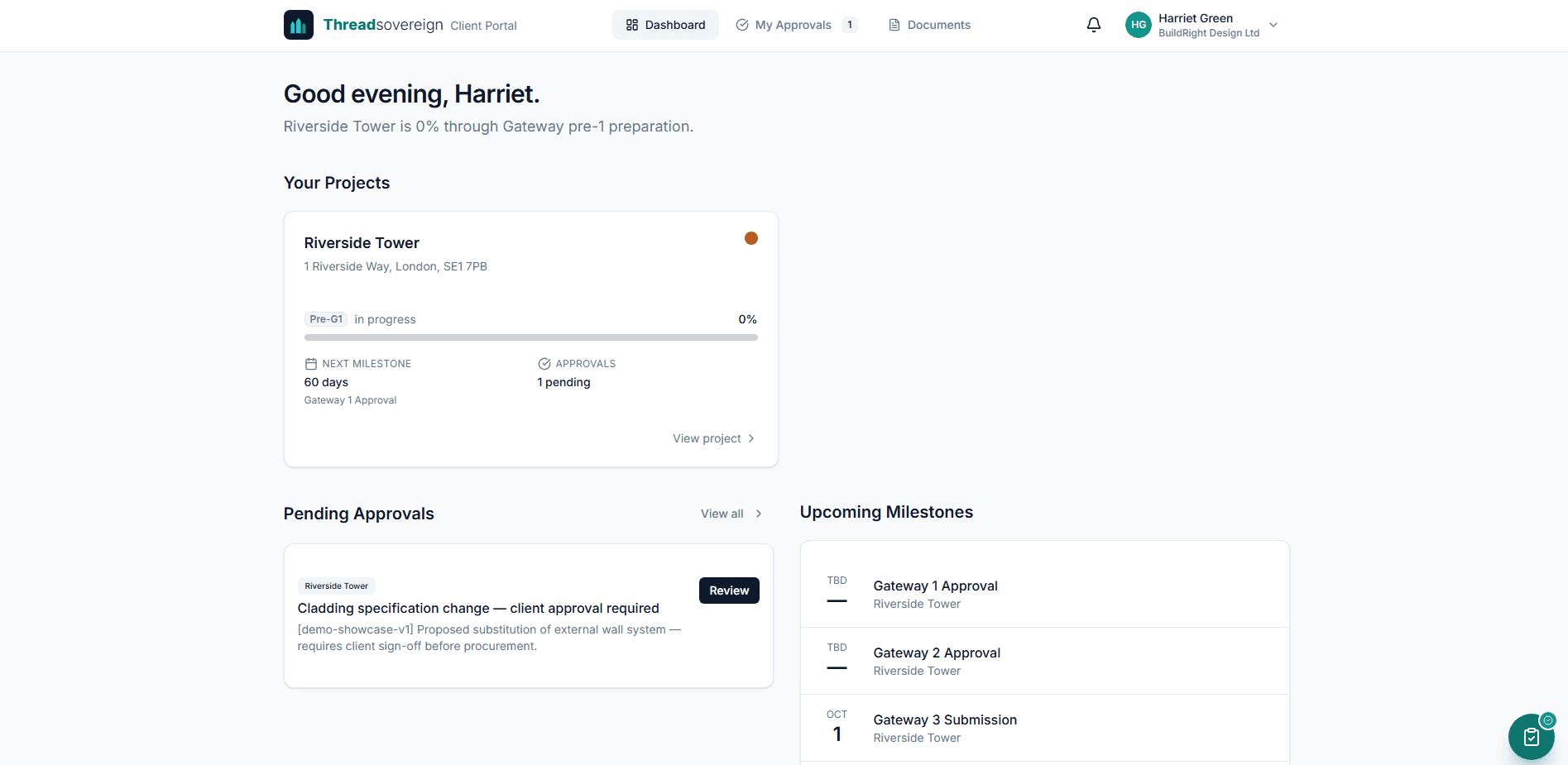Open the notifications bell
The width and height of the screenshot is (1568, 765).
[x=1093, y=25]
